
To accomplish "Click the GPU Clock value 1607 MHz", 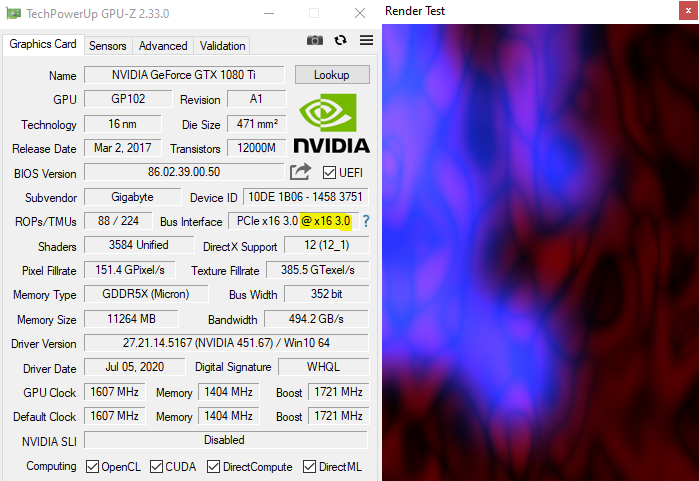I will pyautogui.click(x=115, y=392).
